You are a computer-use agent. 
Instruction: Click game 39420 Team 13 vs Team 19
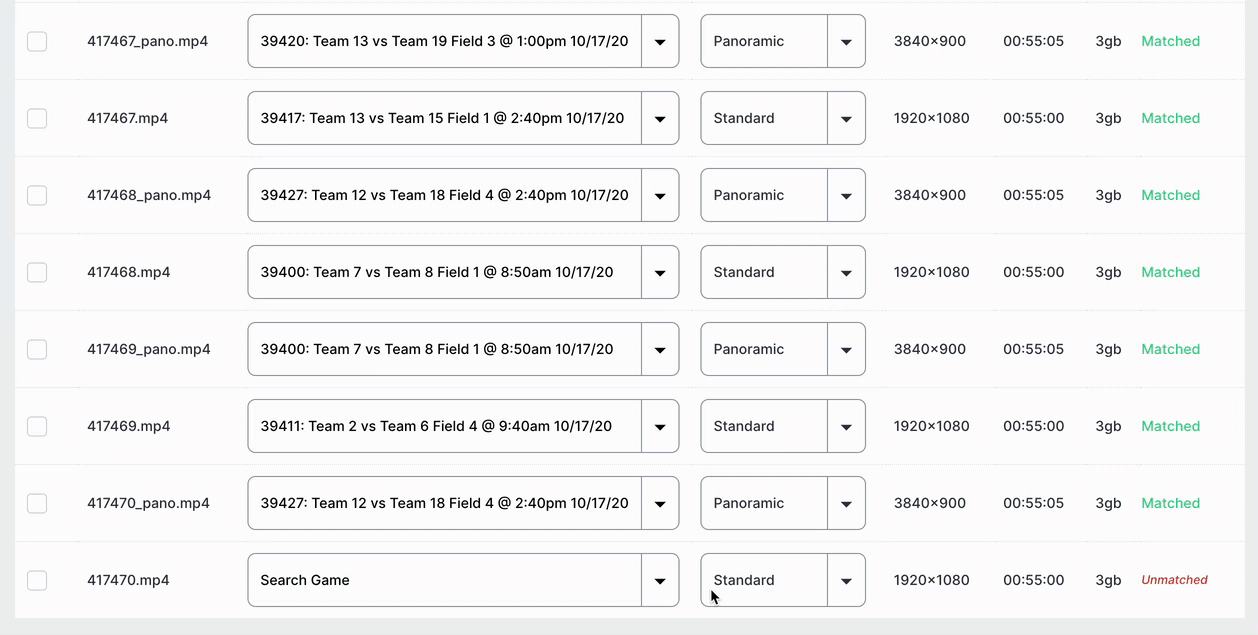click(444, 41)
